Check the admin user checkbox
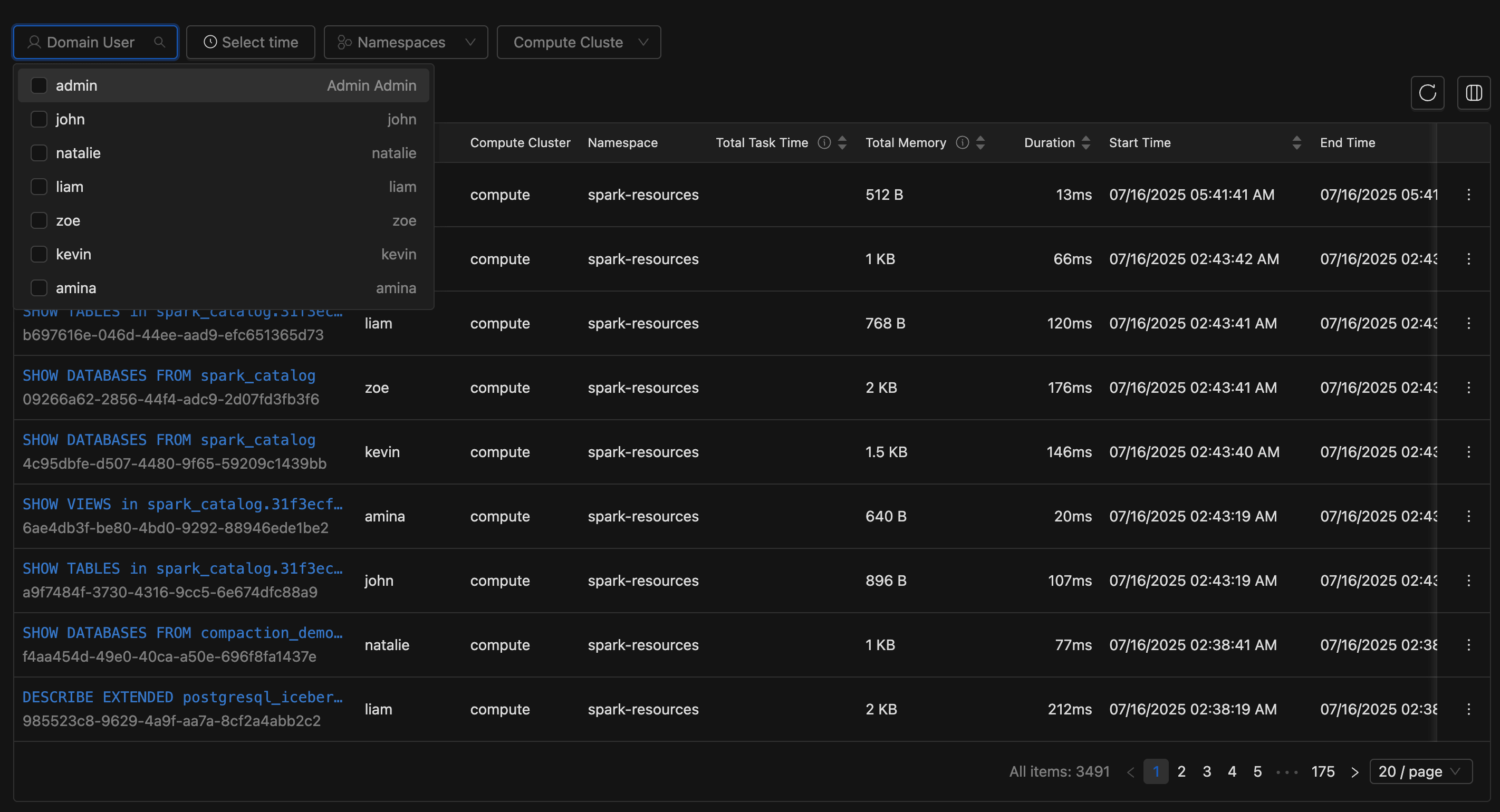 [39, 85]
